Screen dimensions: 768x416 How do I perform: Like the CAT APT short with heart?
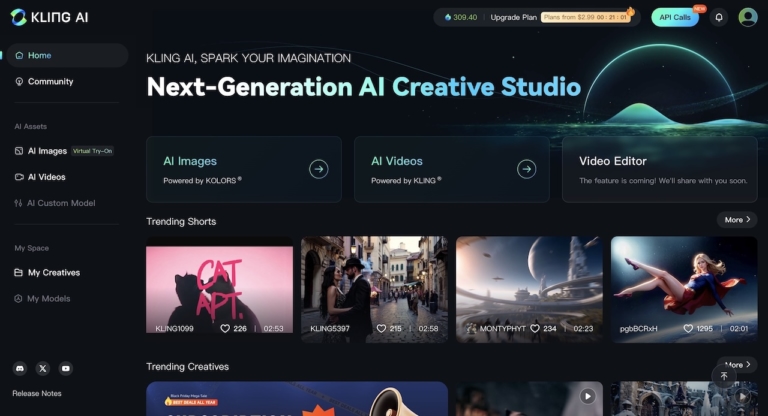point(225,328)
